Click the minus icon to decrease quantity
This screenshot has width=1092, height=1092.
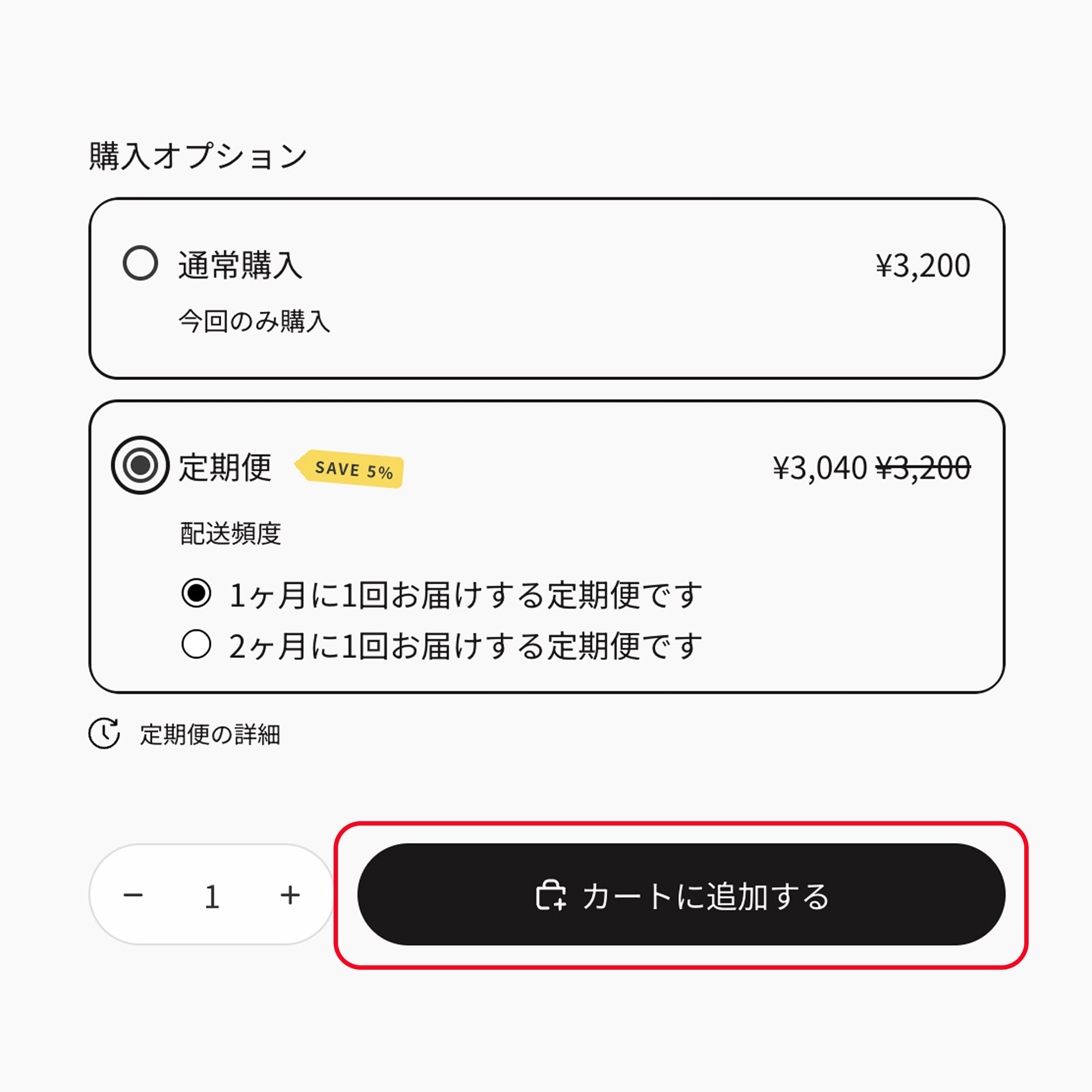click(x=133, y=895)
